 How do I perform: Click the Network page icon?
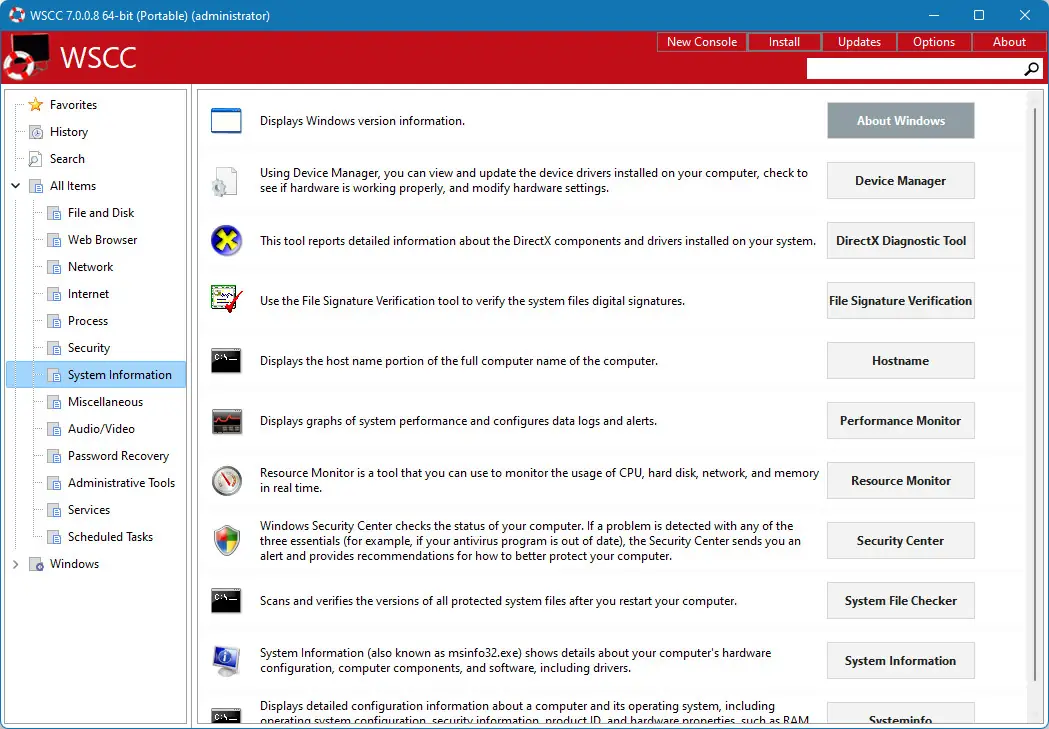pyautogui.click(x=54, y=268)
